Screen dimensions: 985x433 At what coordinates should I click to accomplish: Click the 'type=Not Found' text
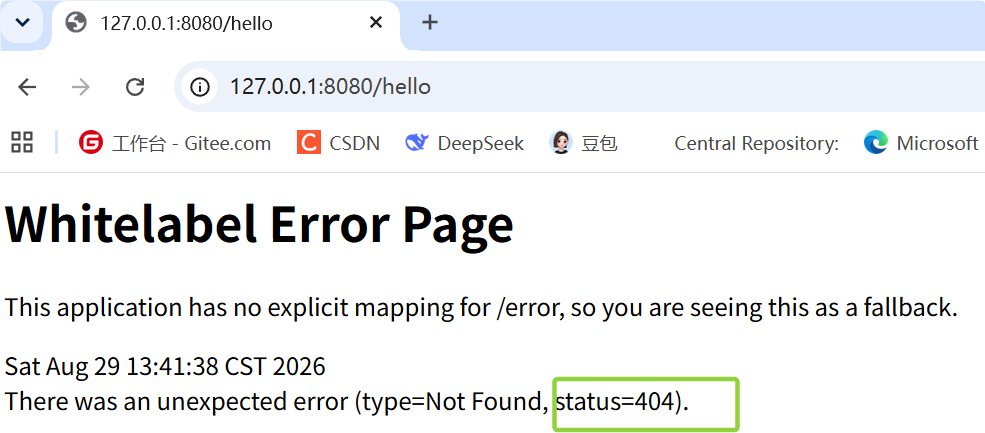coord(453,400)
